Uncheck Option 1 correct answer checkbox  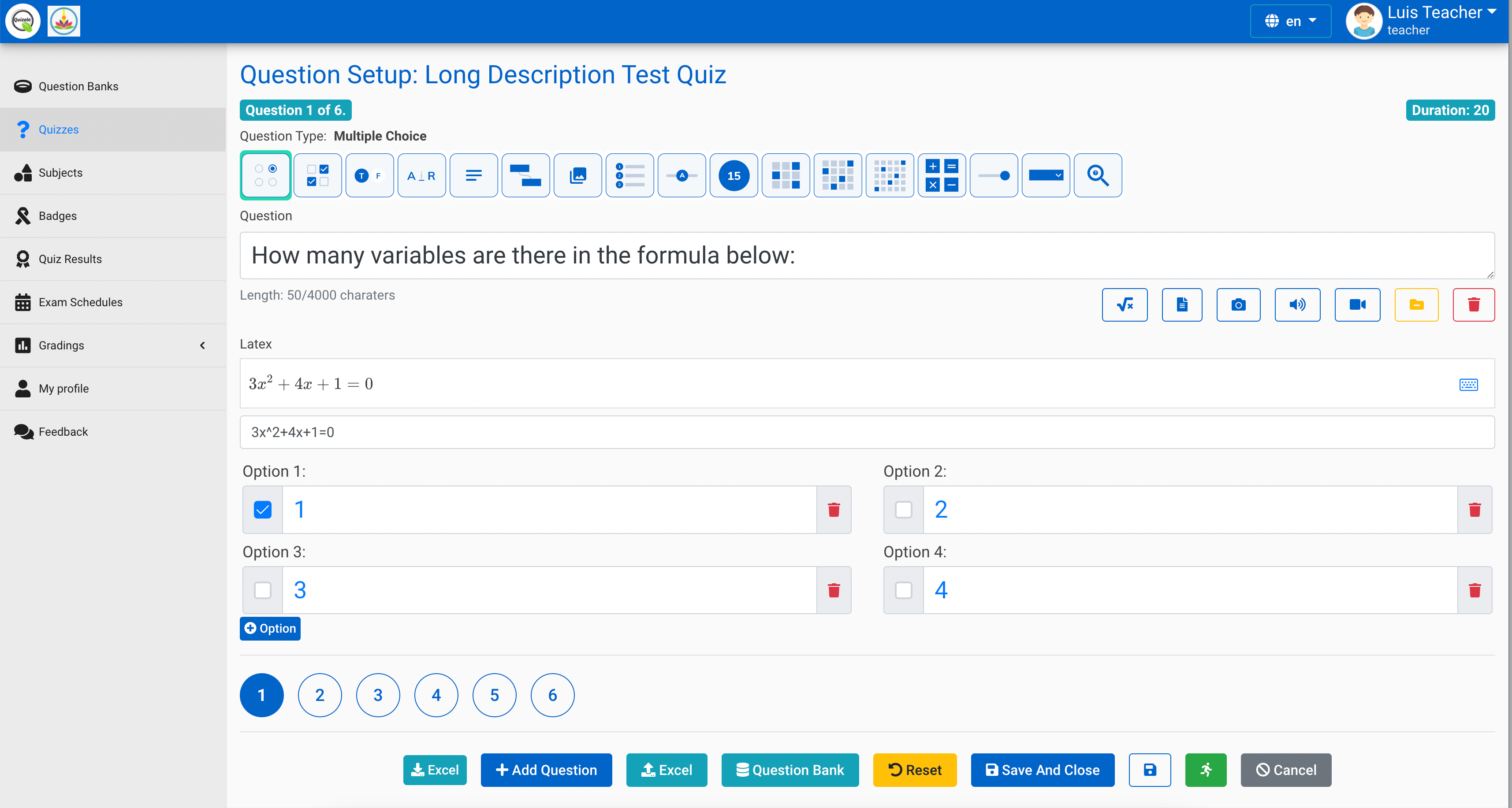262,509
